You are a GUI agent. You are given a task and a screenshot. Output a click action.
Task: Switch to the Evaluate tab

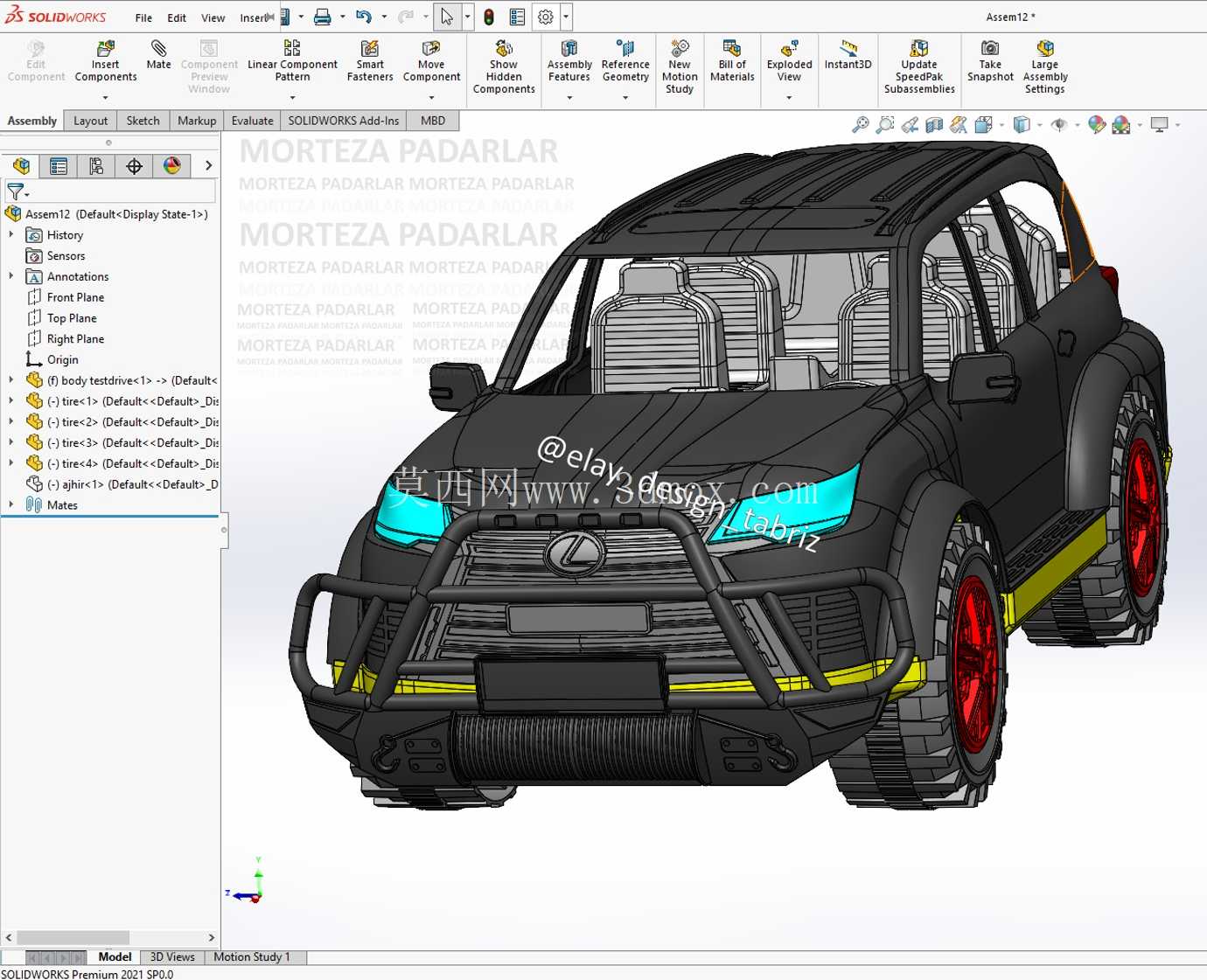[x=252, y=121]
